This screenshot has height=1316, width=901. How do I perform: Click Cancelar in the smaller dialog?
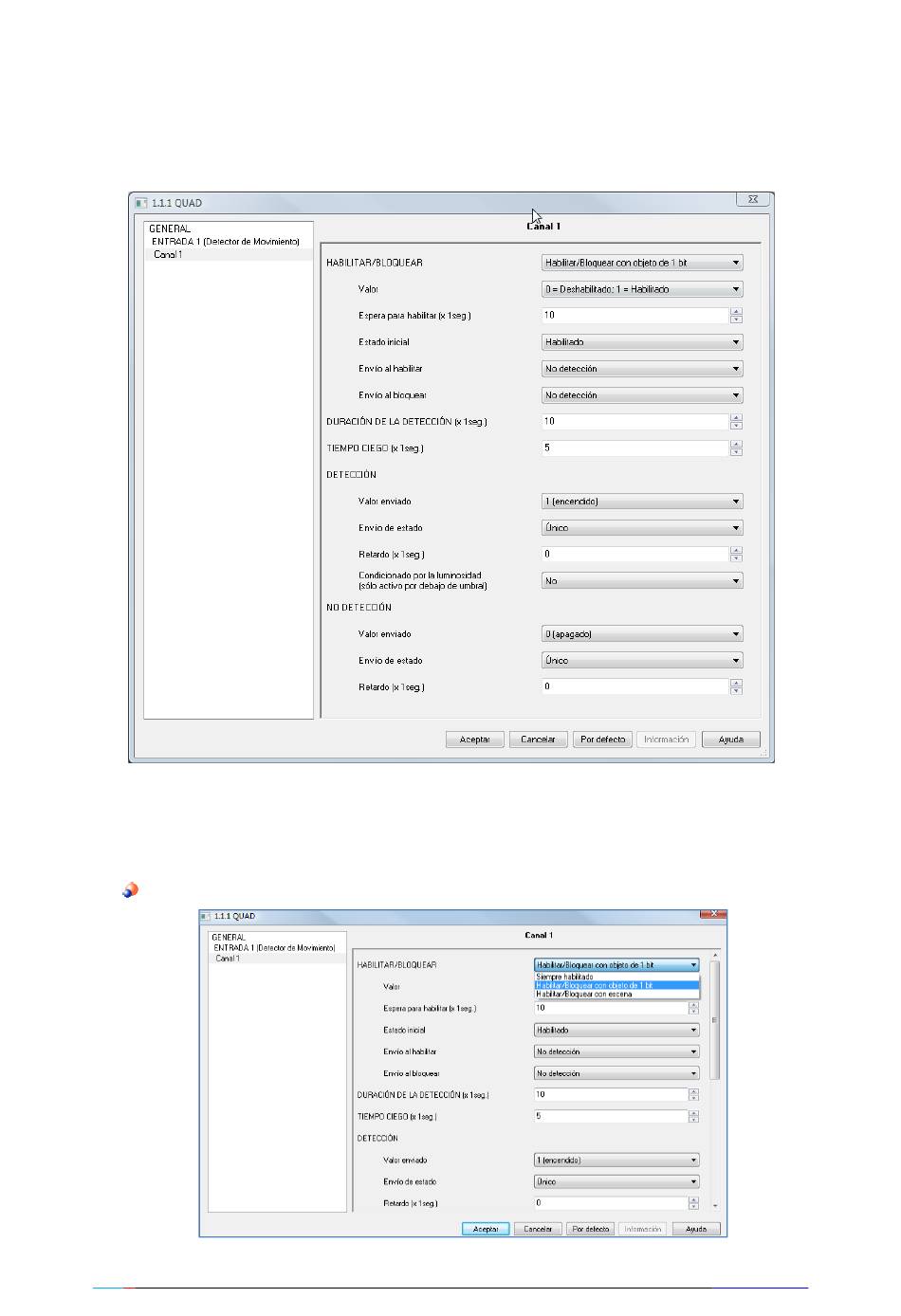click(x=538, y=1230)
